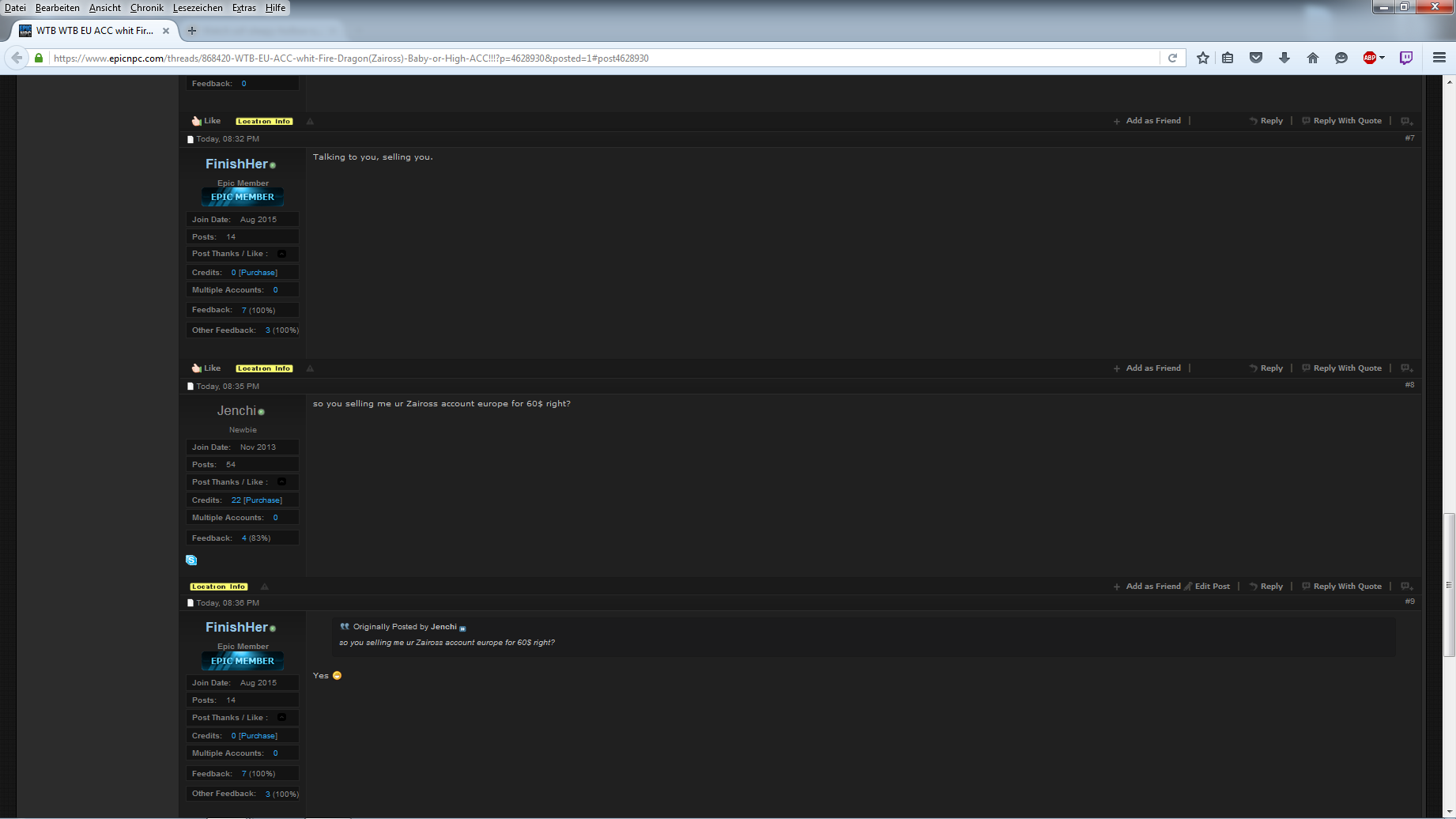Image resolution: width=1456 pixels, height=819 pixels.
Task: Open Jenchi's profile name
Action: [x=236, y=411]
